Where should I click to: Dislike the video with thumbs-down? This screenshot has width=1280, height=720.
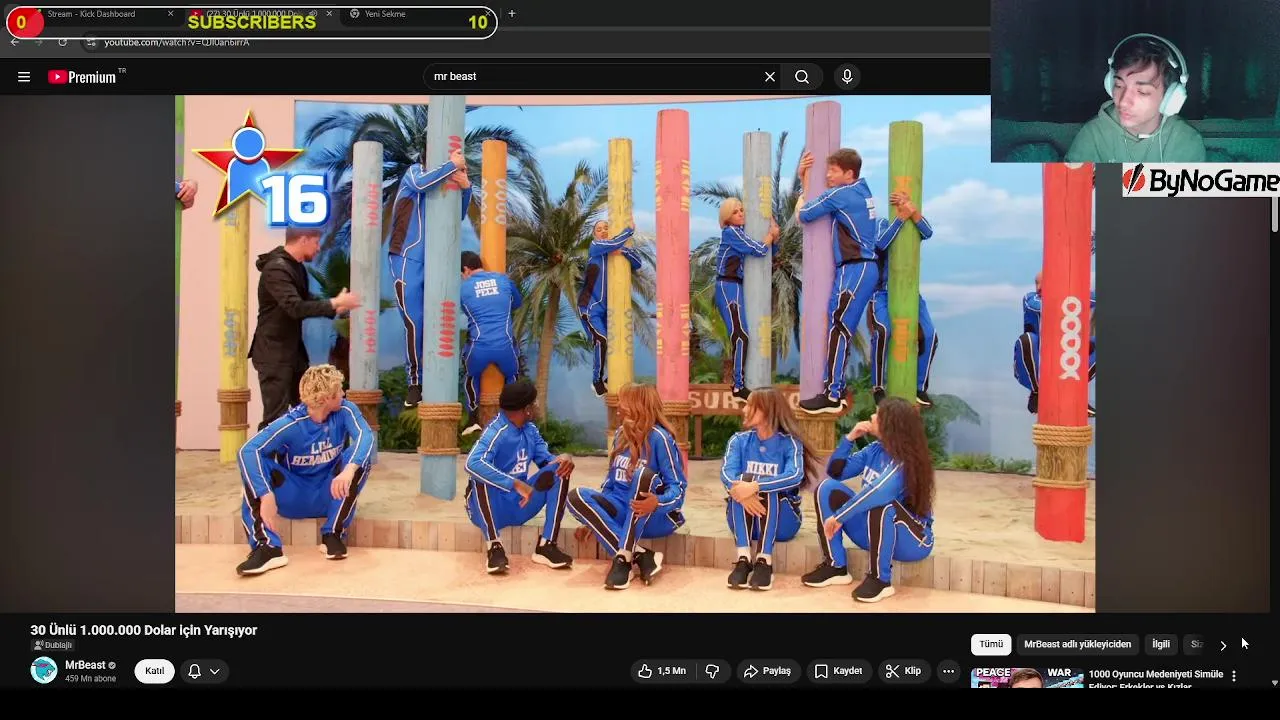[712, 671]
